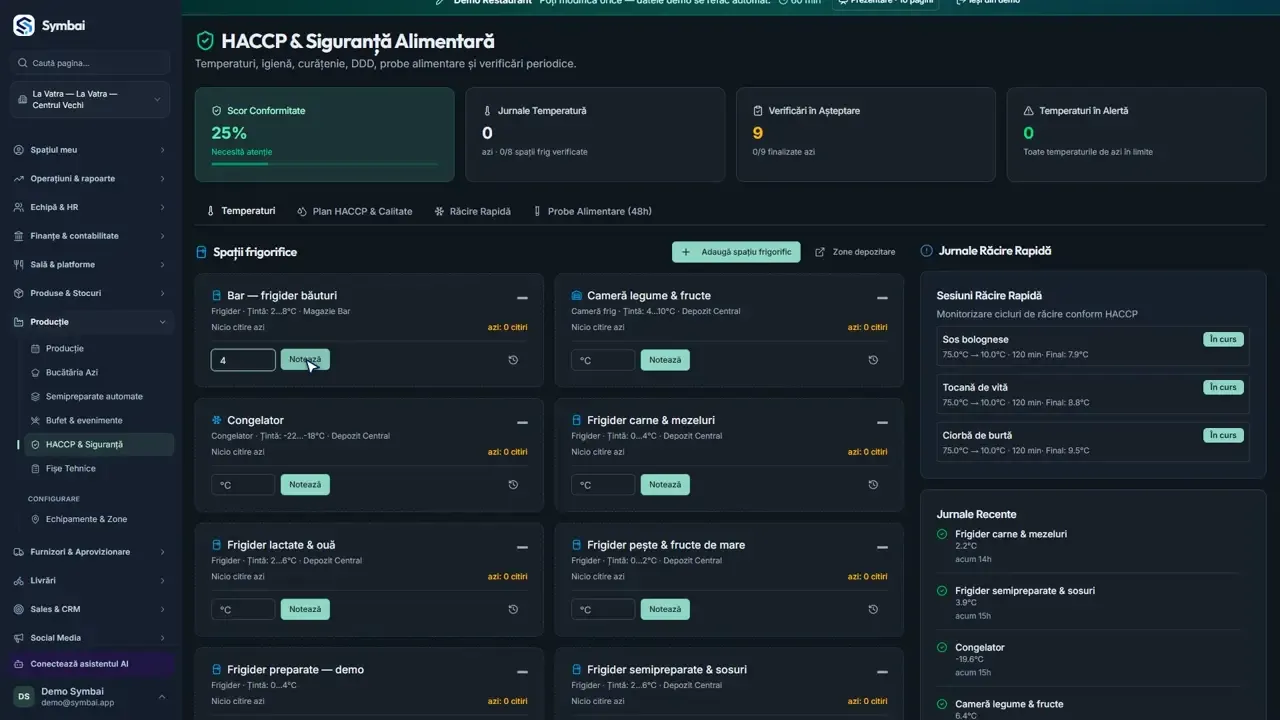
Task: Switch to Plan HACCP & Calitate tab
Action: 355,212
